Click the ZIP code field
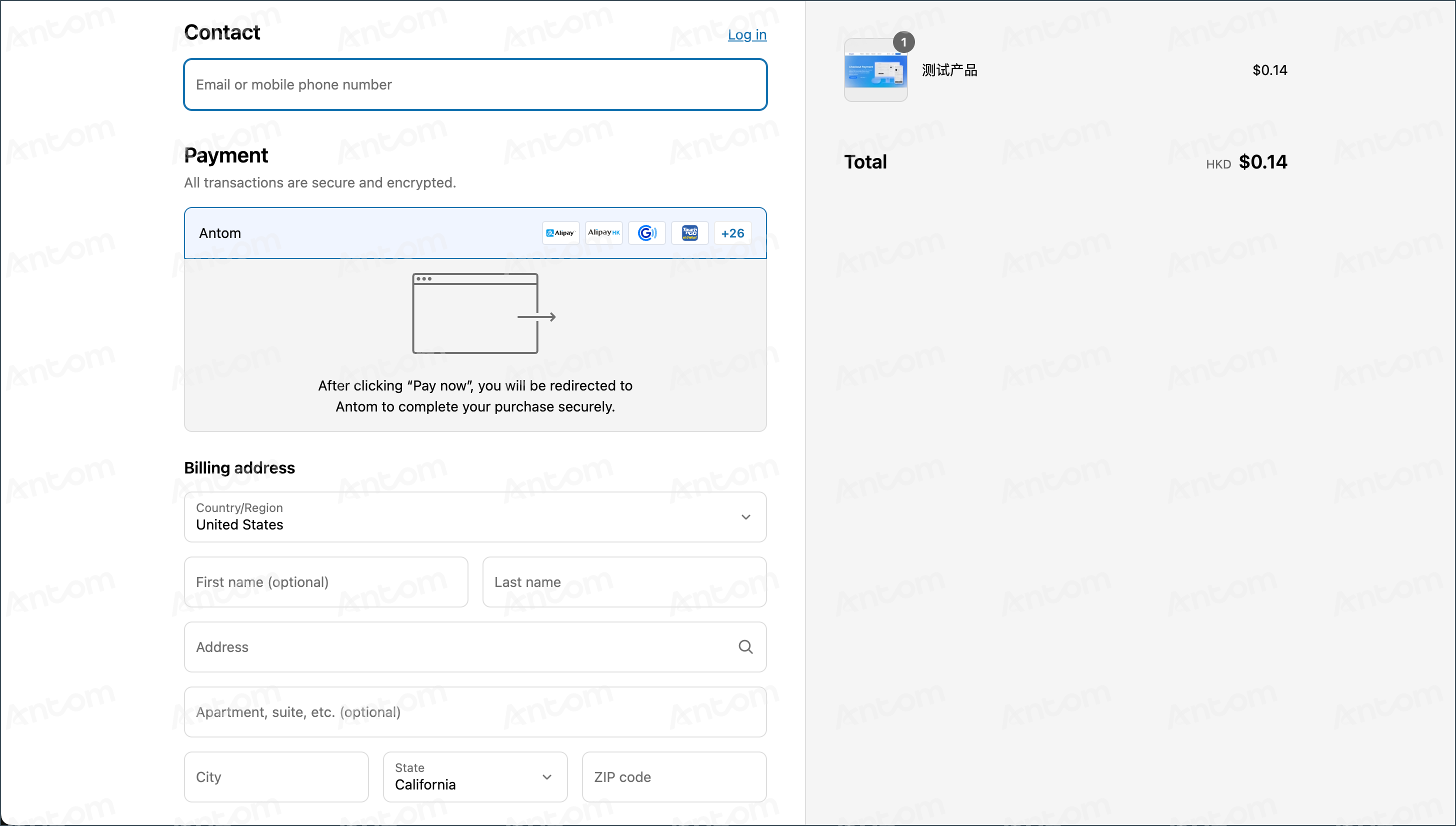 tap(674, 777)
